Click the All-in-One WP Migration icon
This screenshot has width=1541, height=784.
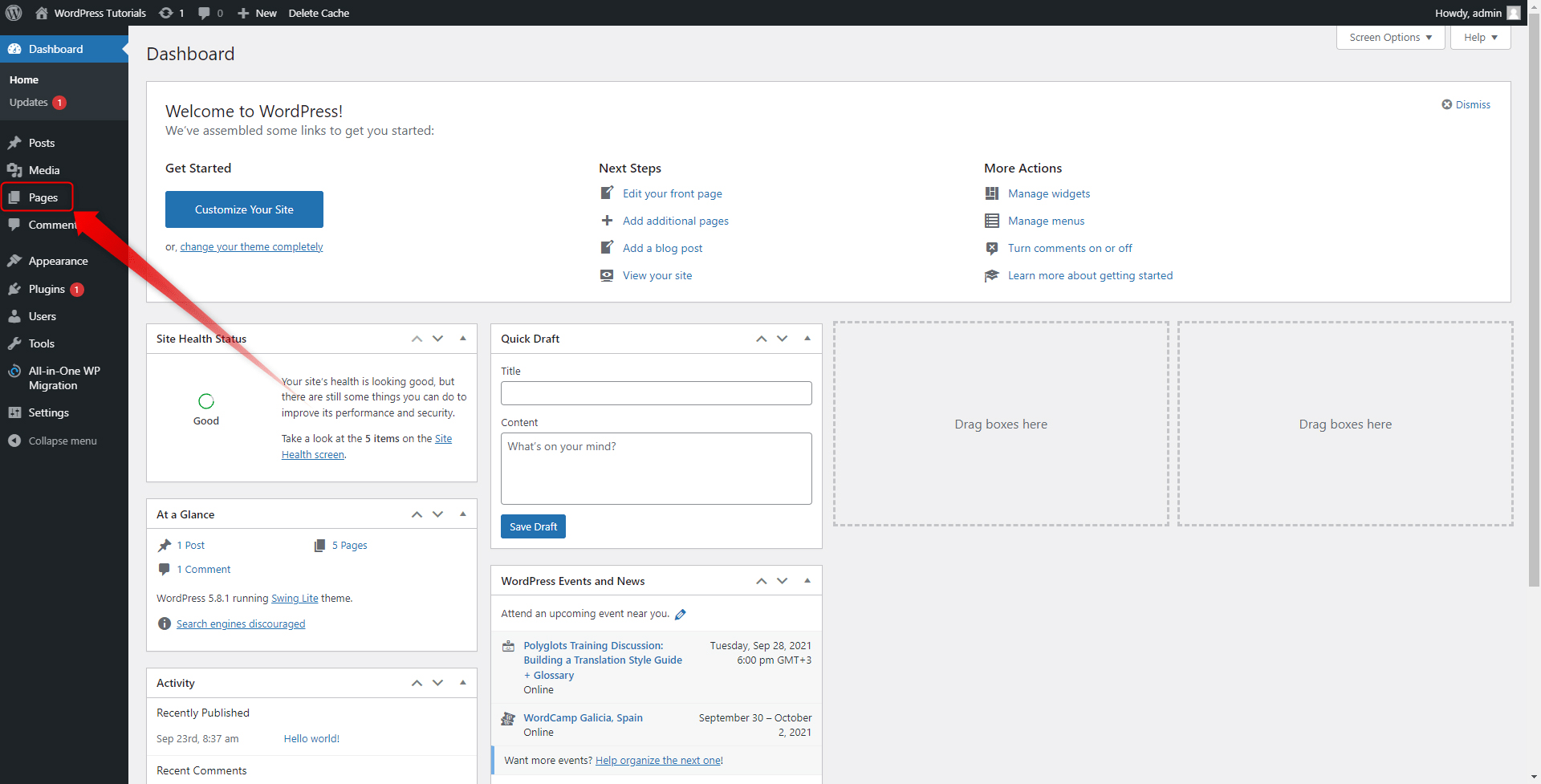pos(14,371)
